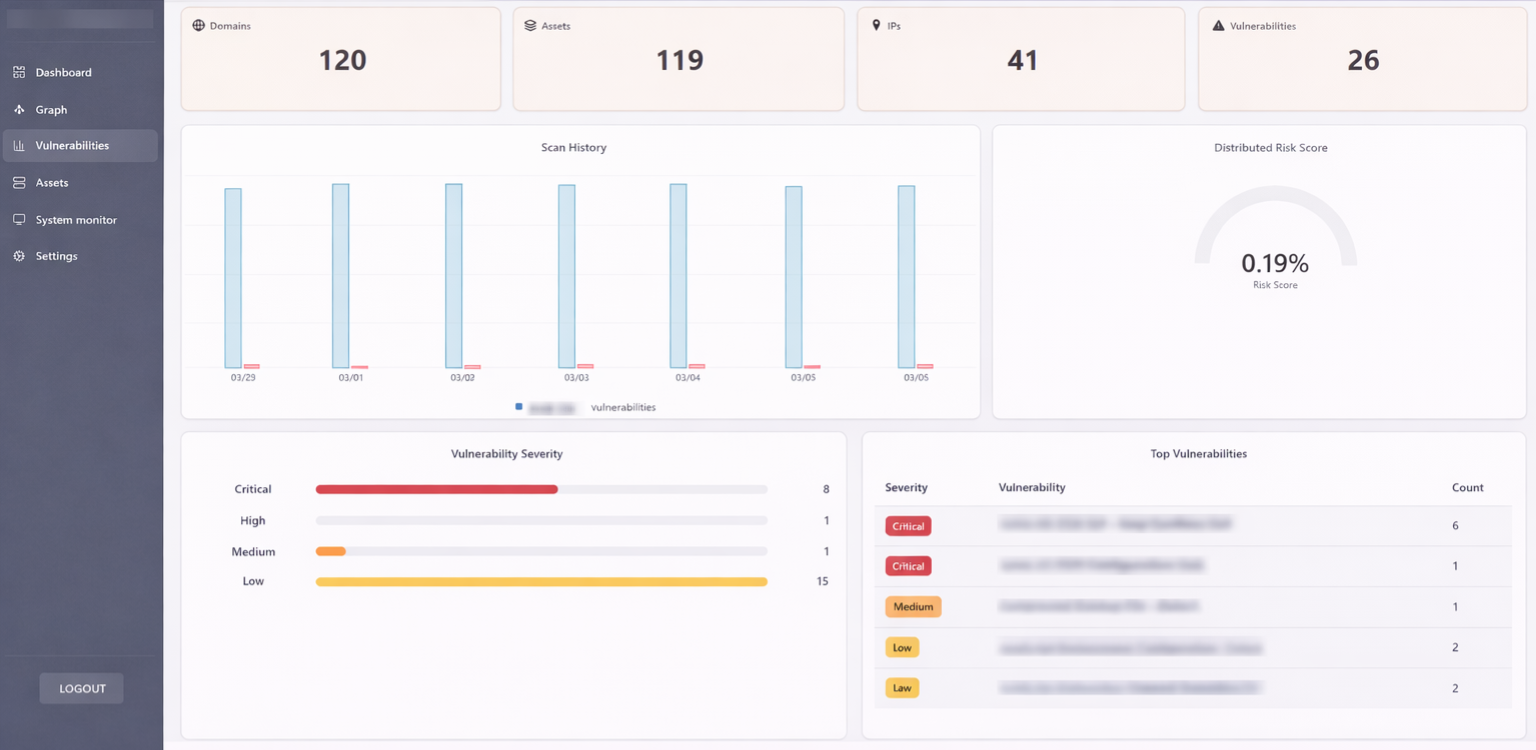Open the Dashboard sidebar icon
This screenshot has height=750, width=1536.
coord(18,72)
